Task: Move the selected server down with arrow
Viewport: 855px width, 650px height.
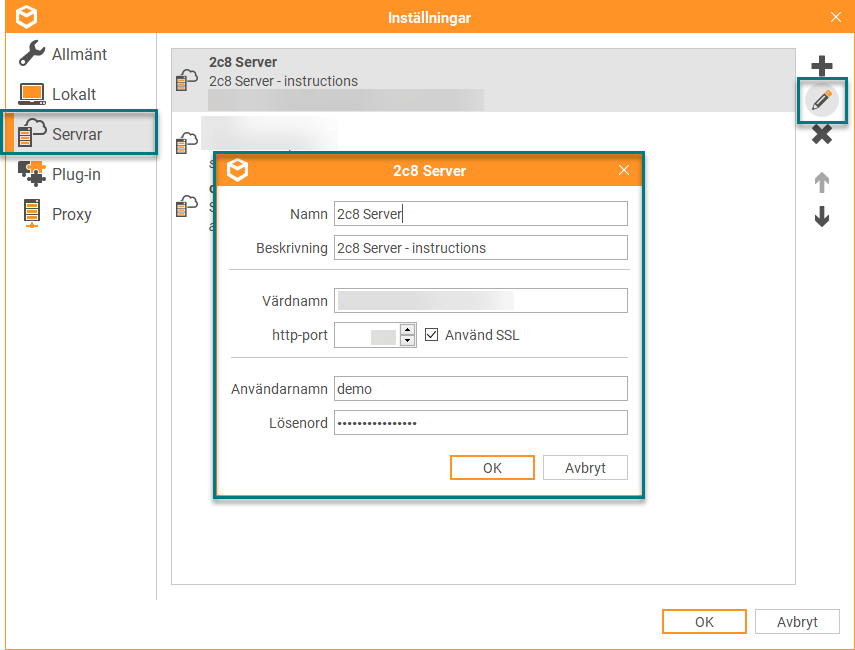Action: coord(821,216)
